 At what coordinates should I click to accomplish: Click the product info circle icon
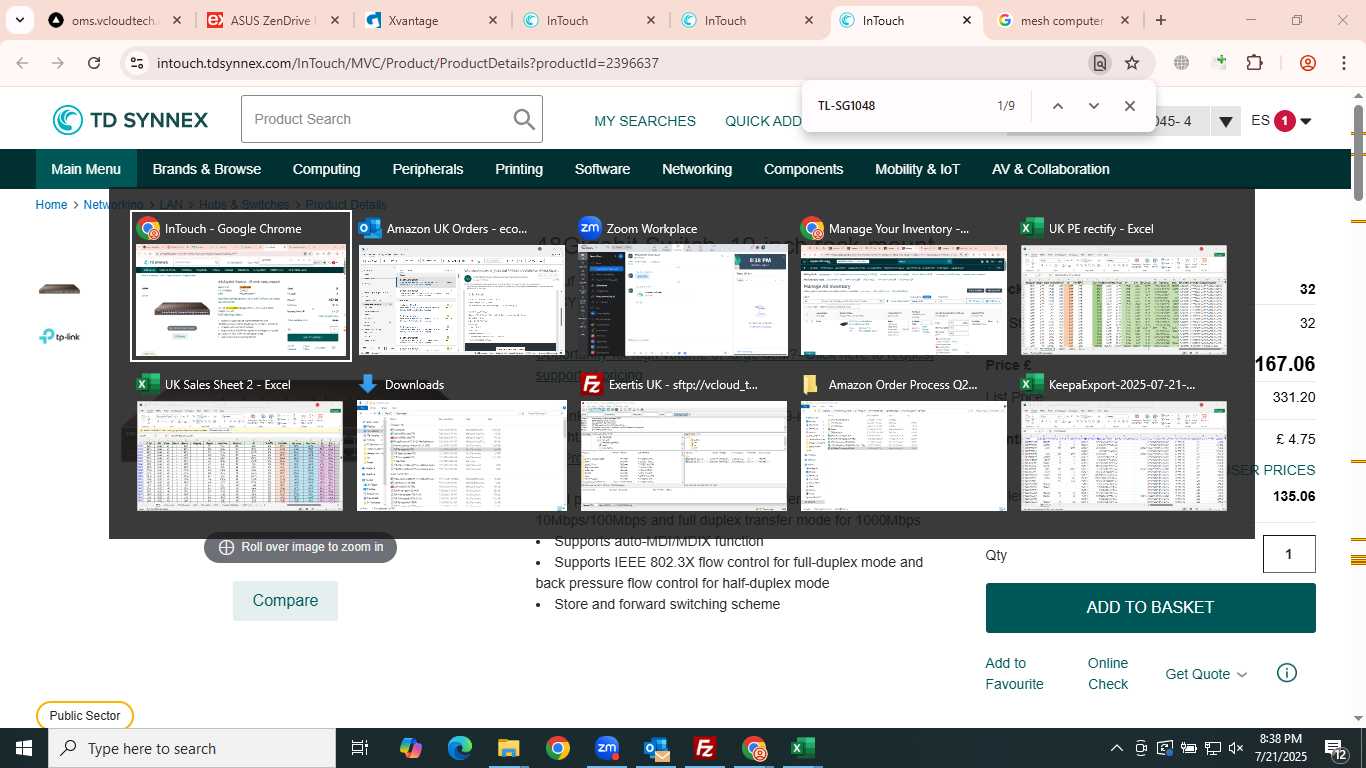click(x=1287, y=673)
